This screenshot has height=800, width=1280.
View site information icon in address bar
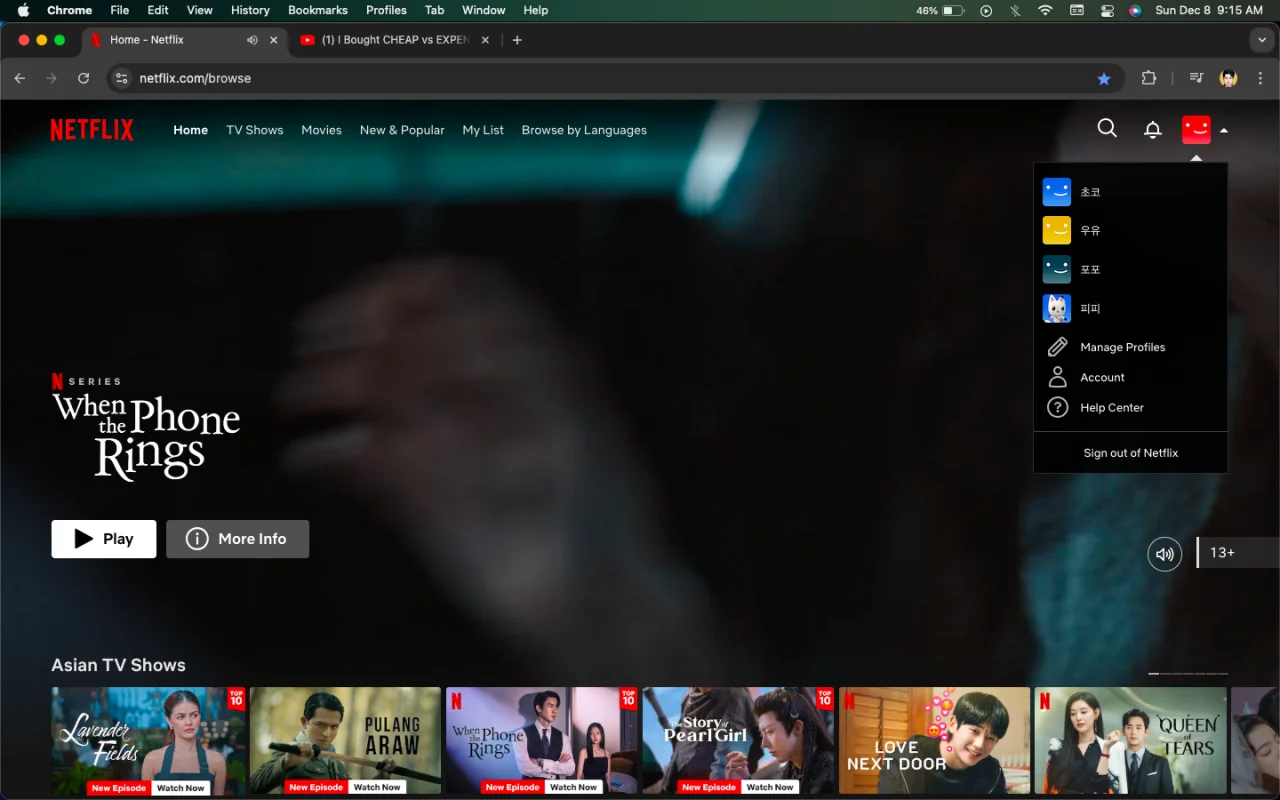pos(121,78)
